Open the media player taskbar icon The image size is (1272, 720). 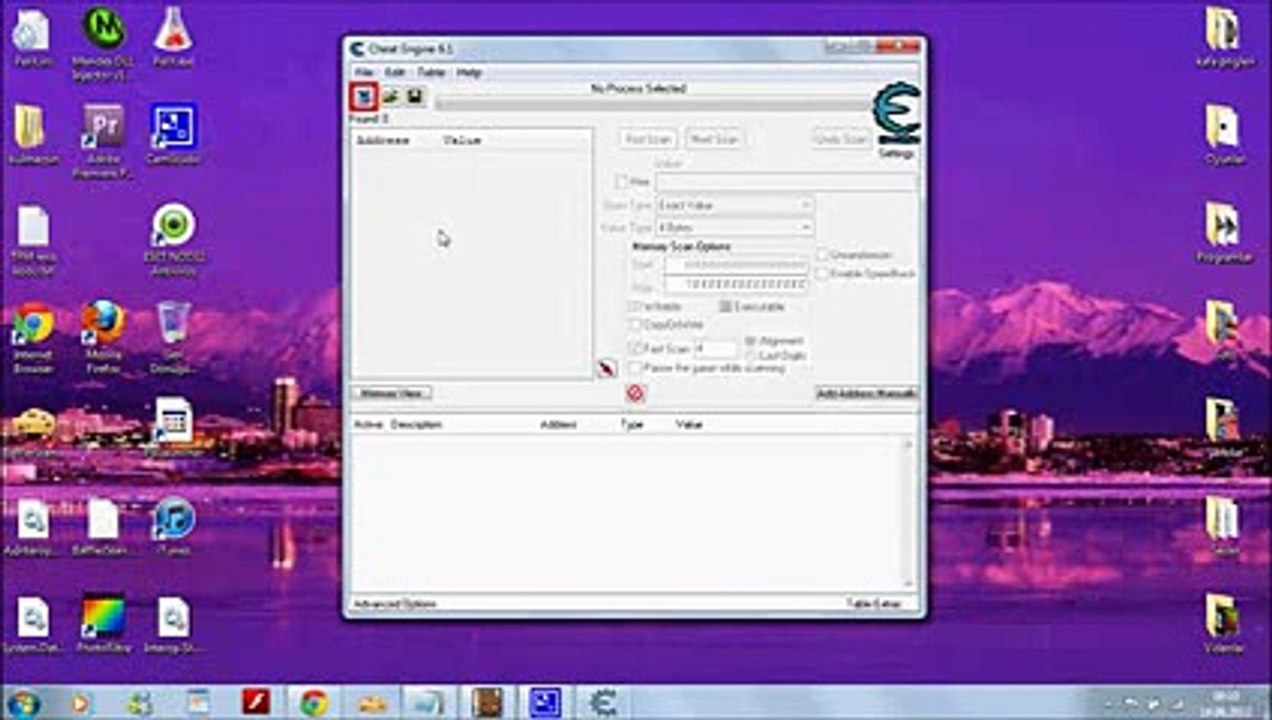(x=81, y=702)
